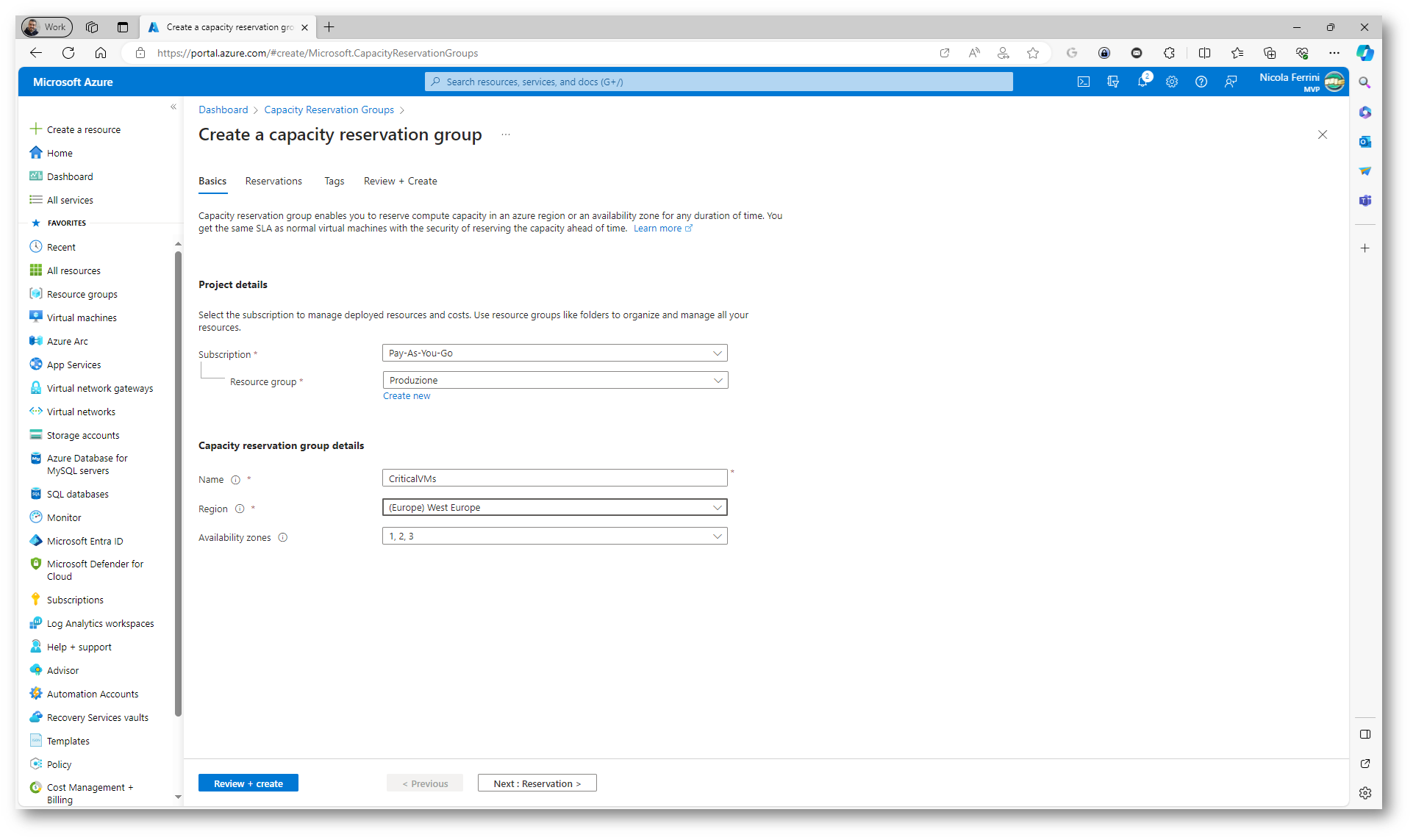The height and width of the screenshot is (840, 1413).
Task: Open Dashboard menu item in sidebar
Action: (70, 176)
